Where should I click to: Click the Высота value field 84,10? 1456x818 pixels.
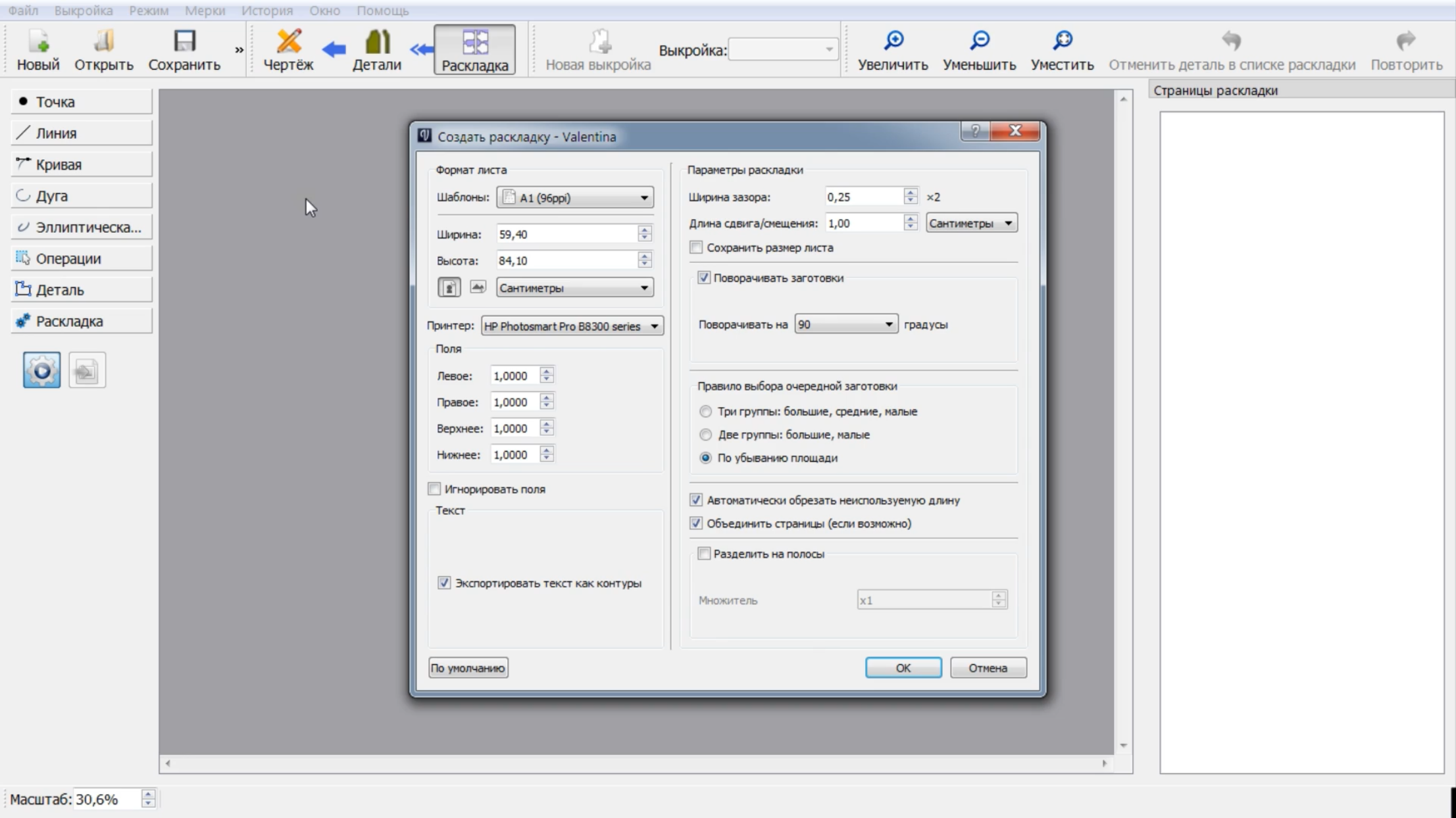[567, 261]
